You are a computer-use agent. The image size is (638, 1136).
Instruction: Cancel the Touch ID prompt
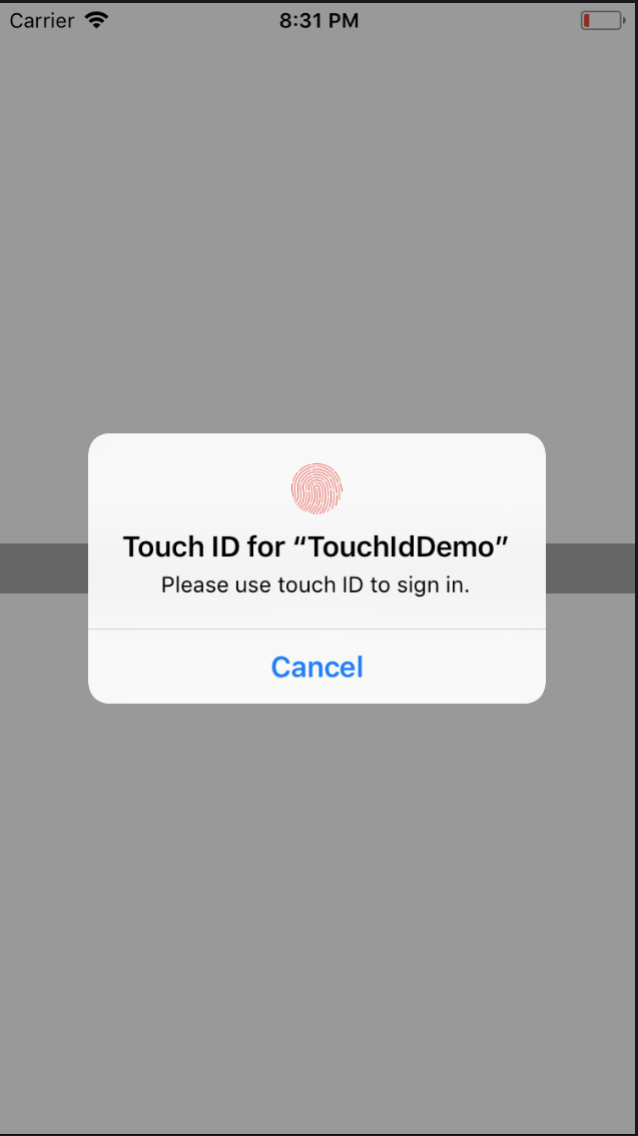(316, 667)
